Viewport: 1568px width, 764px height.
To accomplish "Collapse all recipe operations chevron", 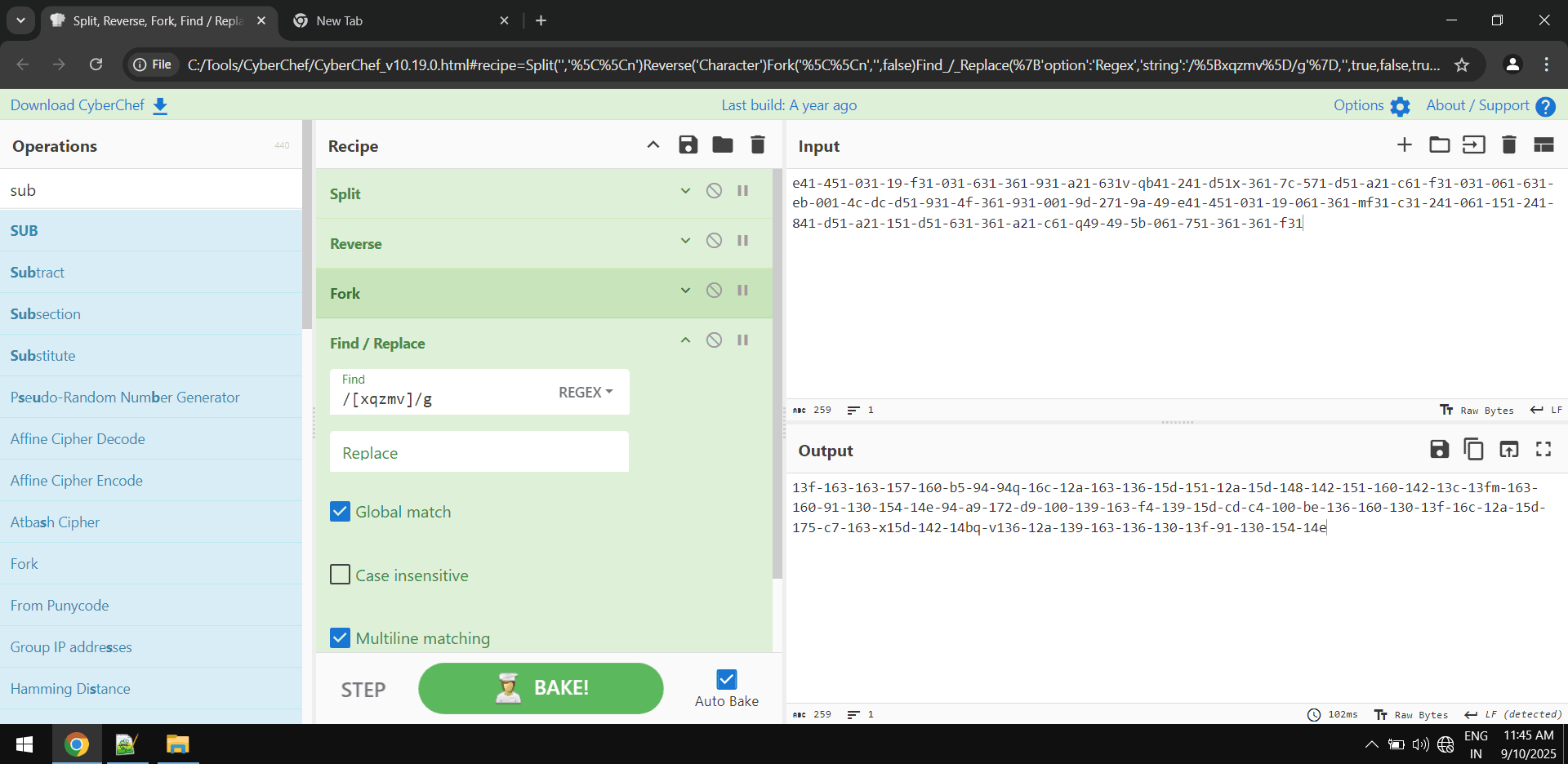I will pos(653,145).
